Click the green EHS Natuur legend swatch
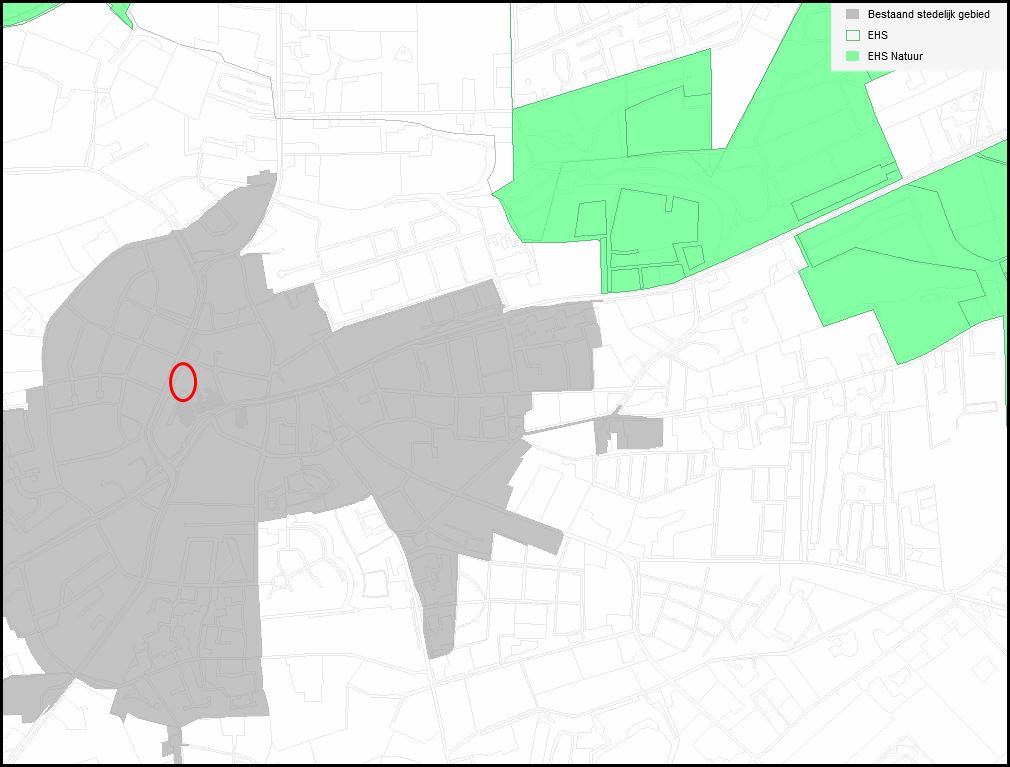The height and width of the screenshot is (767, 1010). click(852, 56)
